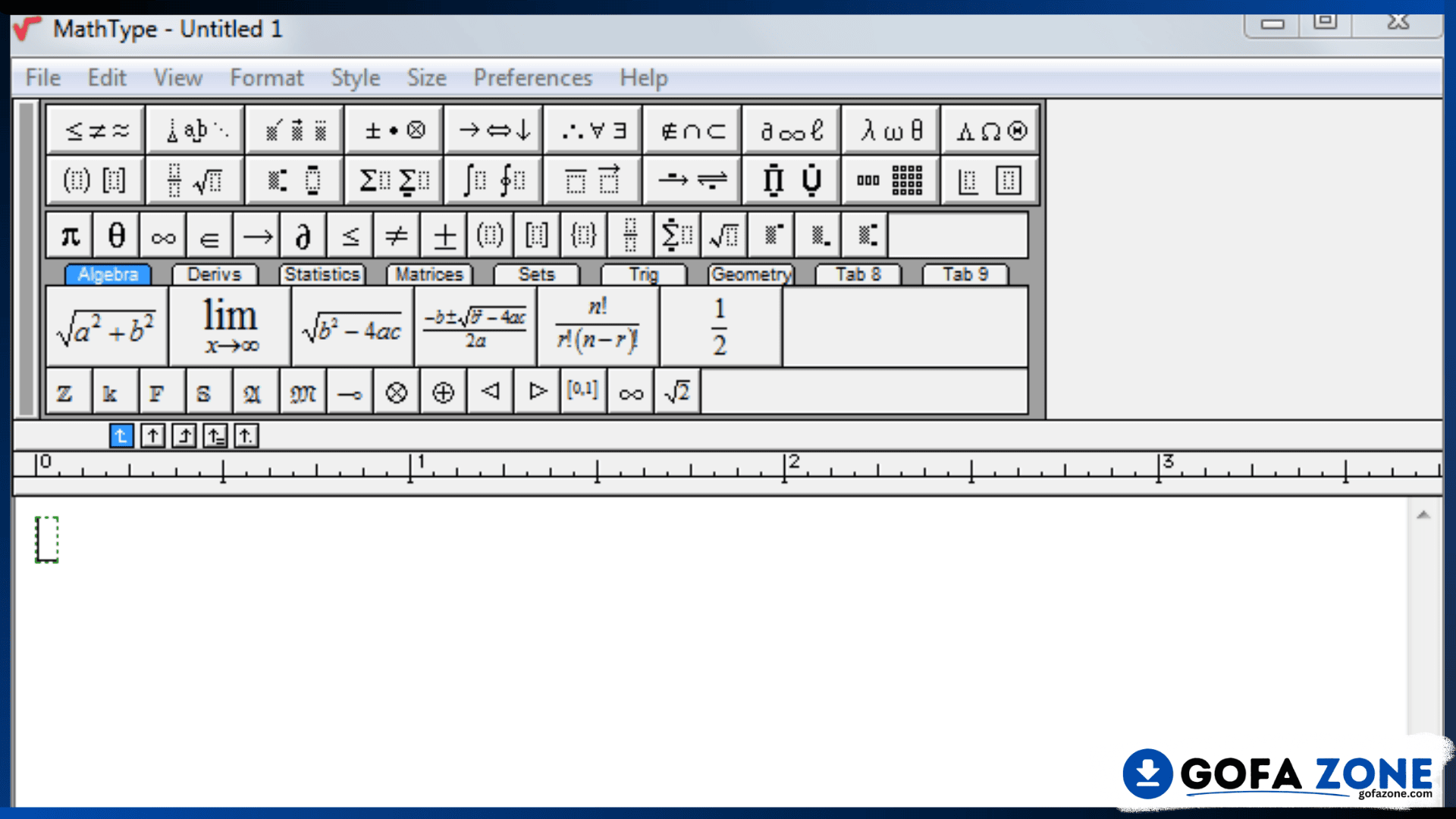Viewport: 1456px width, 819px height.
Task: Insert square root template from small bar
Action: [x=724, y=236]
